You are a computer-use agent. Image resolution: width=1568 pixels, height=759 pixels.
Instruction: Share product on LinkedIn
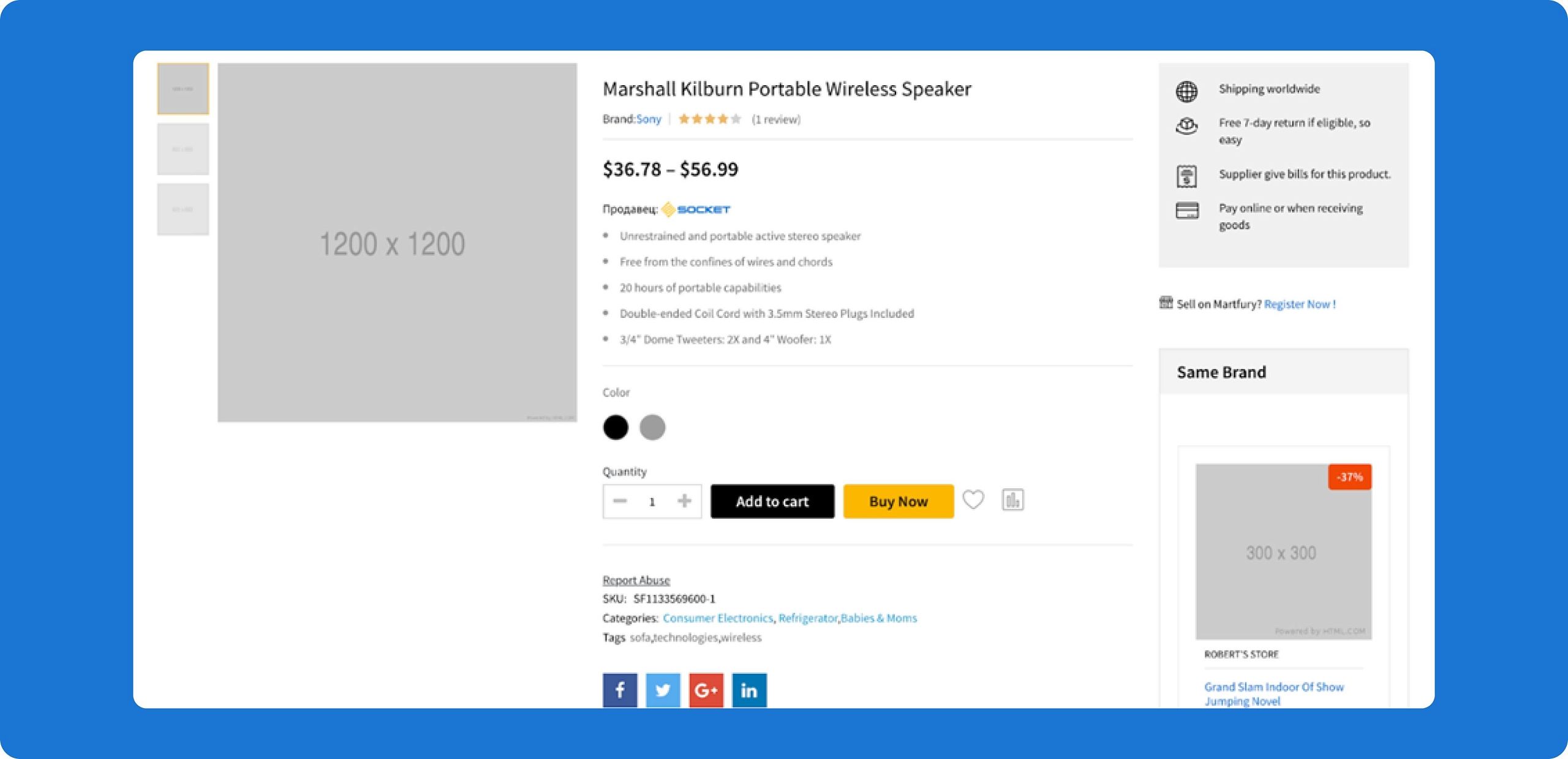tap(749, 690)
